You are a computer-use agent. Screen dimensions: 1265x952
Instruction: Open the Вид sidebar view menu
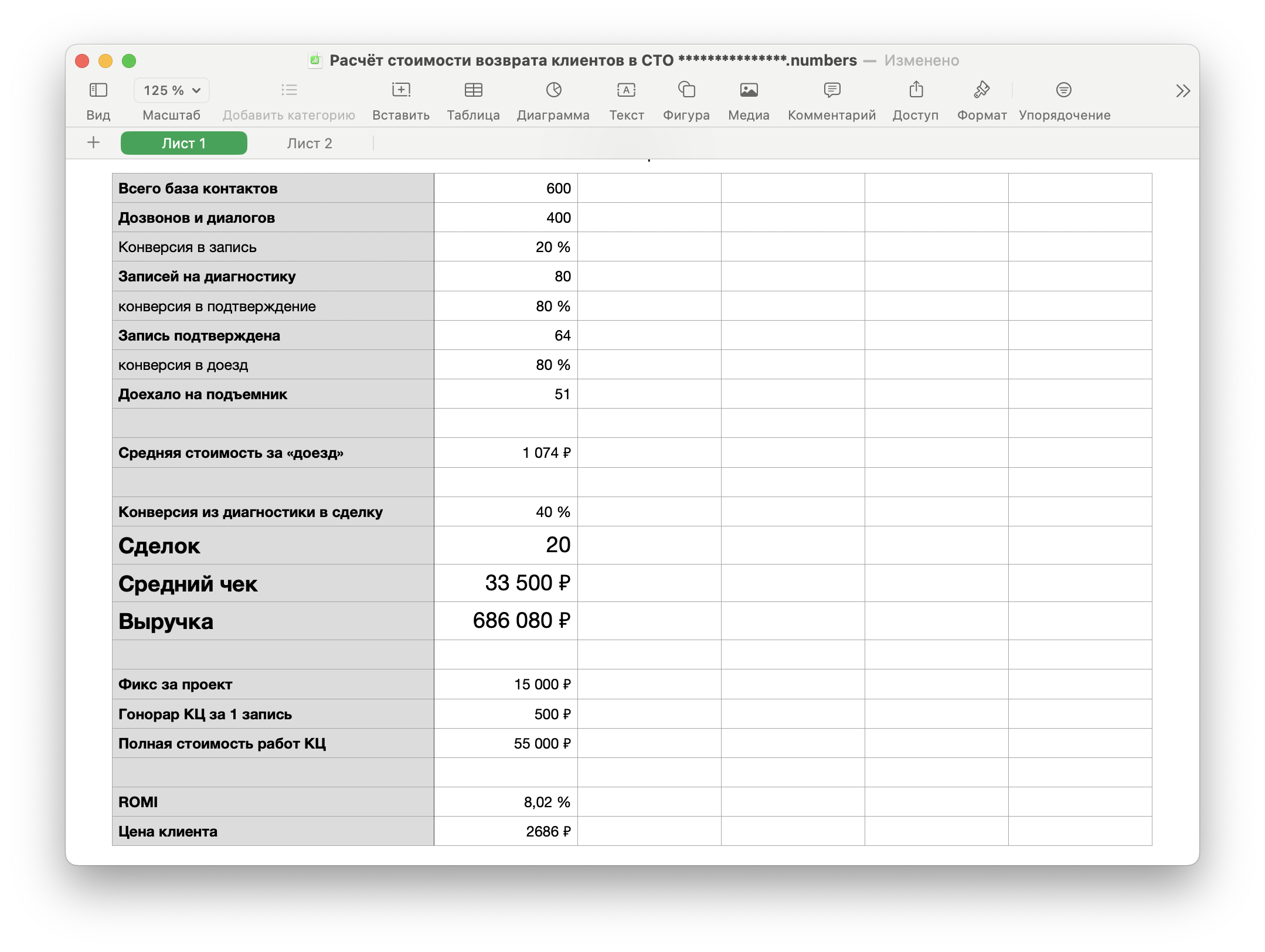click(98, 90)
